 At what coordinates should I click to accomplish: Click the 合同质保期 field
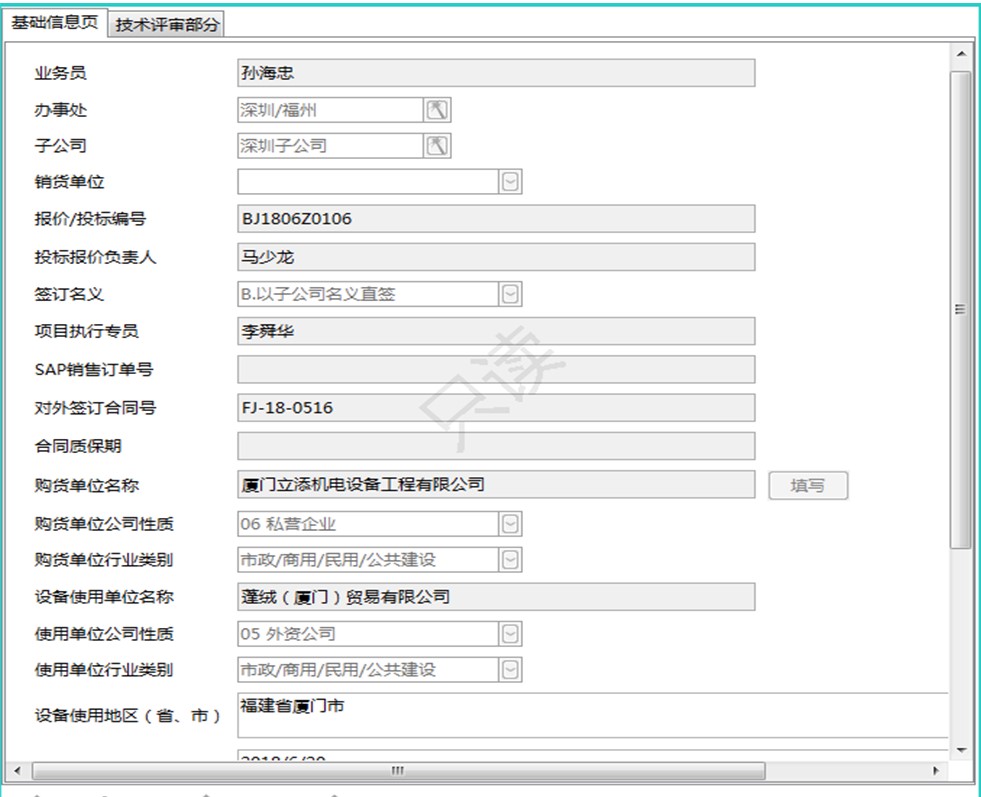tap(495, 446)
